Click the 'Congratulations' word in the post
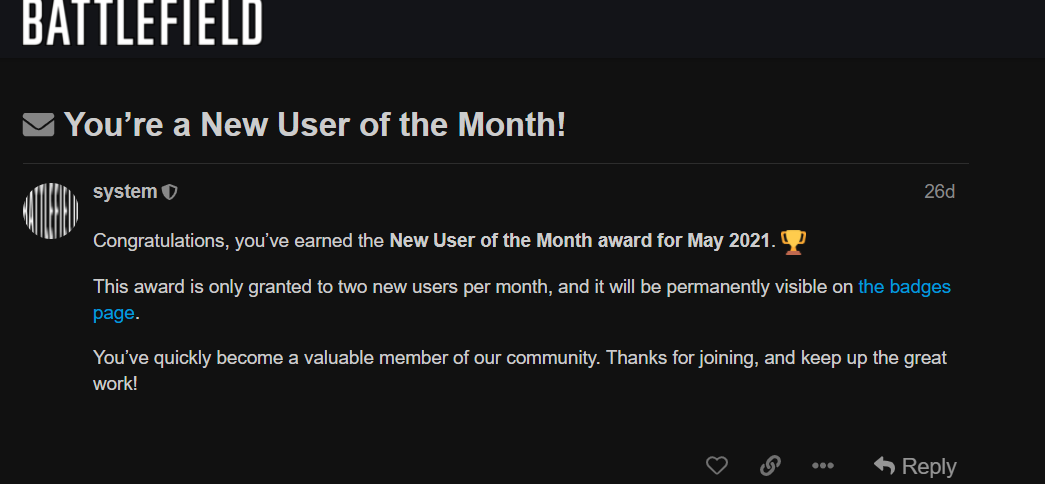Image resolution: width=1045 pixels, height=484 pixels. (160, 241)
